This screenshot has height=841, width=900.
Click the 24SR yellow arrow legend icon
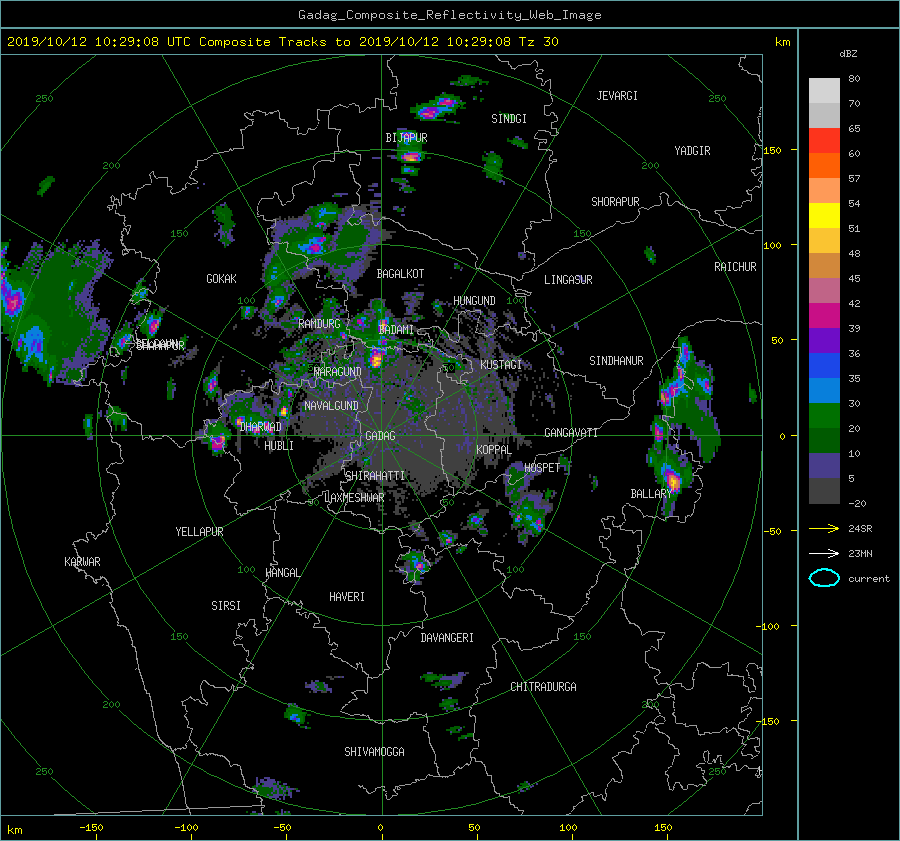coord(824,528)
